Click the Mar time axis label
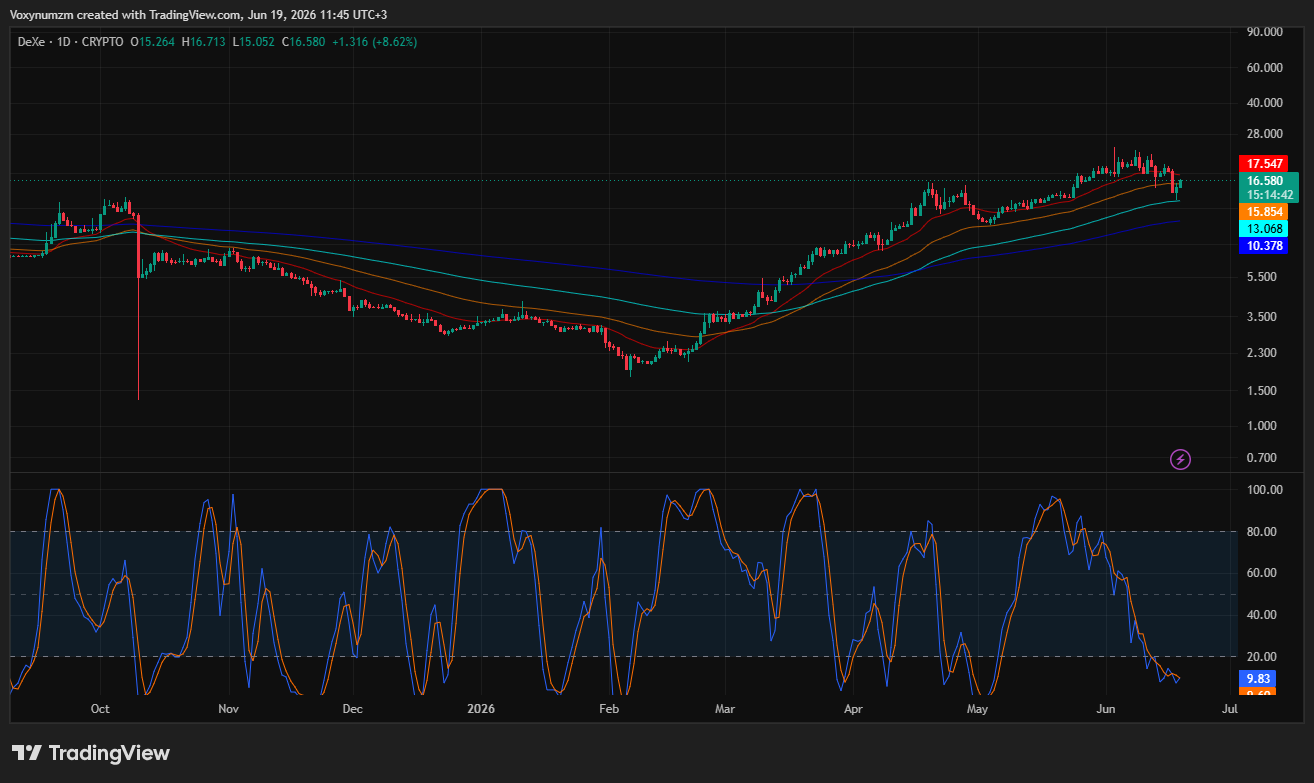Viewport: 1314px width, 783px height. 725,709
